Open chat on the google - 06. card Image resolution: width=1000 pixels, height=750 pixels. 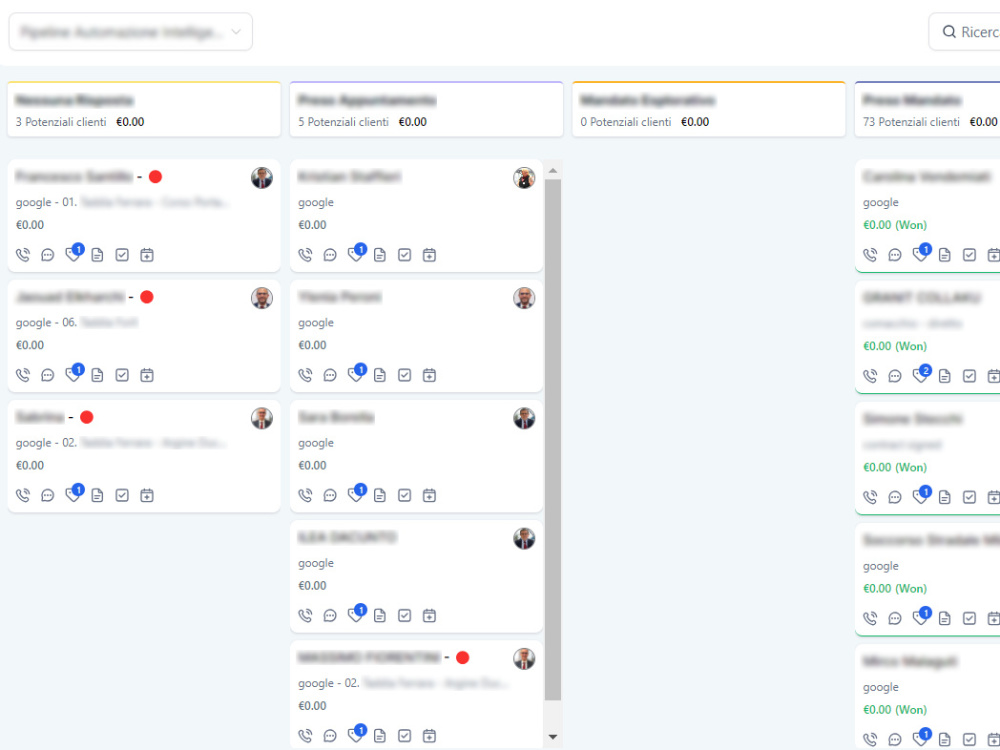[x=48, y=375]
